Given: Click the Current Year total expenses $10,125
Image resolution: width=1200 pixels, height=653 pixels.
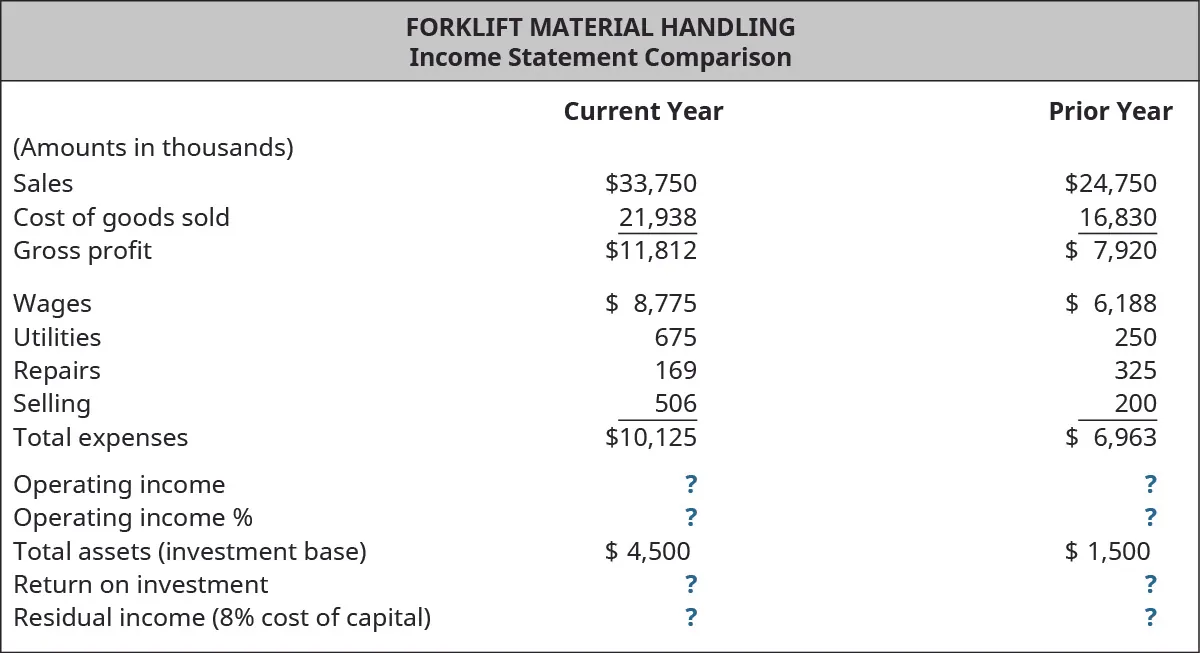Looking at the screenshot, I should point(651,438).
